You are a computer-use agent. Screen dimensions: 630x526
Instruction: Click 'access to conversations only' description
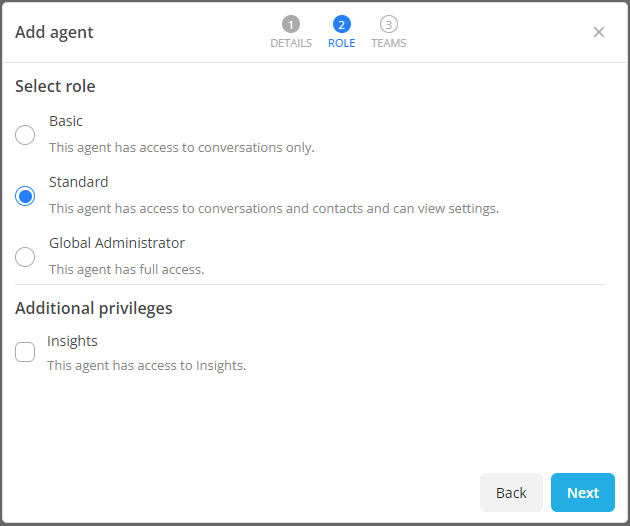181,147
